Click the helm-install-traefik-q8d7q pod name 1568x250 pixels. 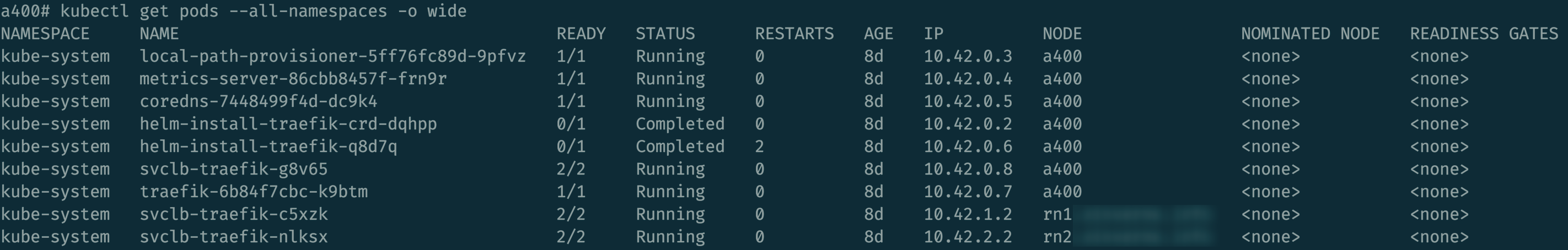point(268,146)
